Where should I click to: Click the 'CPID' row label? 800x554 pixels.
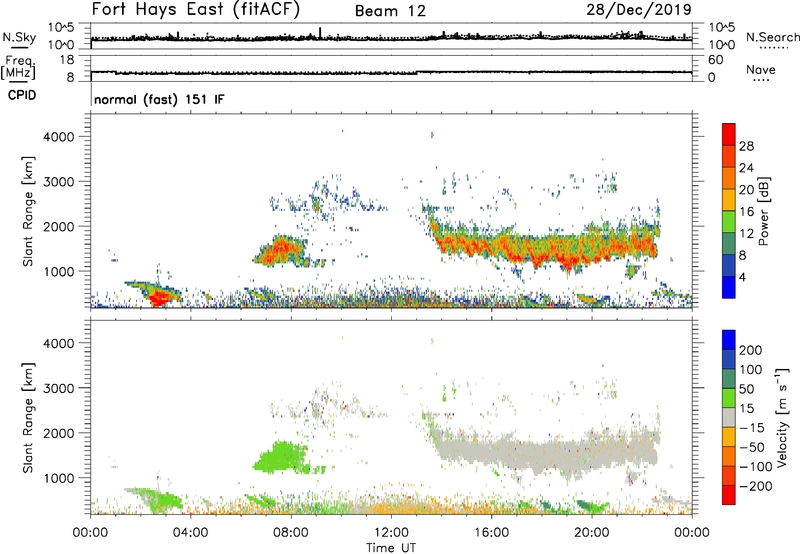[22, 95]
